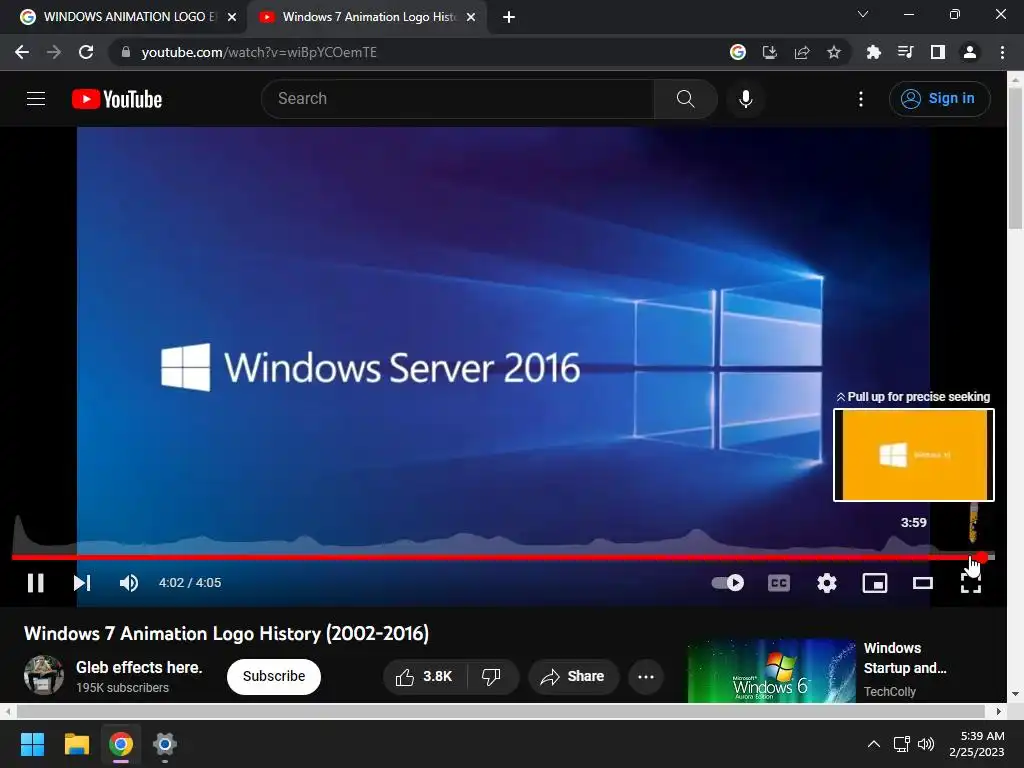
Task: Click the Chrome taskbar icon
Action: (x=121, y=744)
